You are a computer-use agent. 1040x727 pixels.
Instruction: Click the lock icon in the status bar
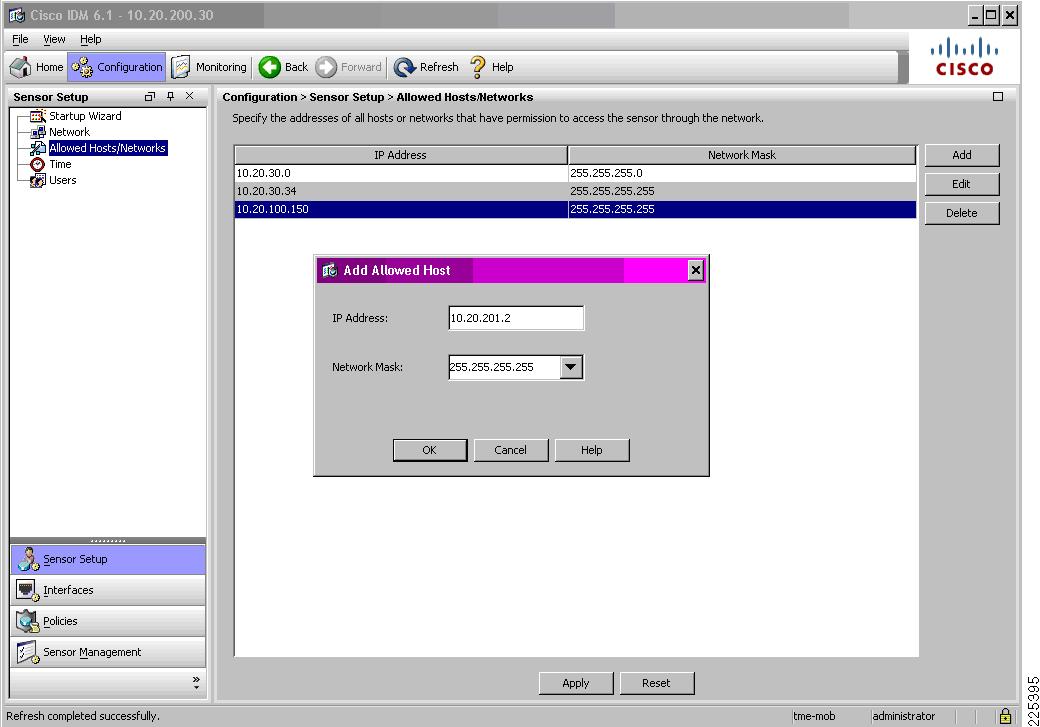pos(1006,716)
